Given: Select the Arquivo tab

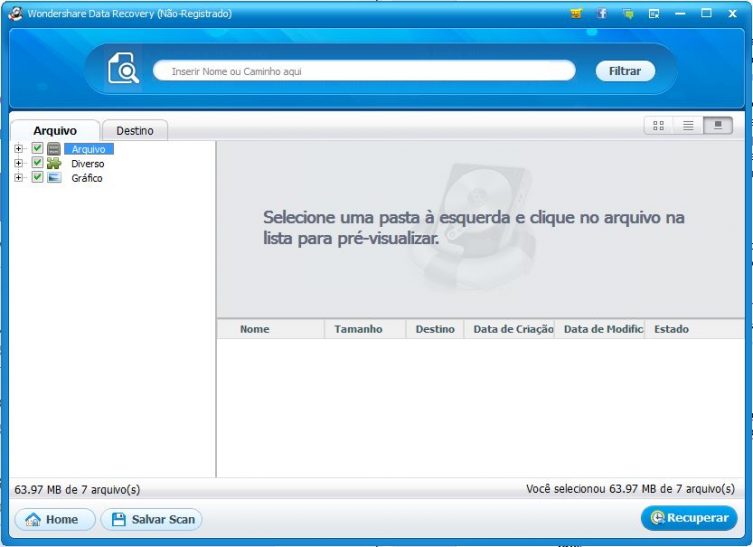Looking at the screenshot, I should pos(55,131).
